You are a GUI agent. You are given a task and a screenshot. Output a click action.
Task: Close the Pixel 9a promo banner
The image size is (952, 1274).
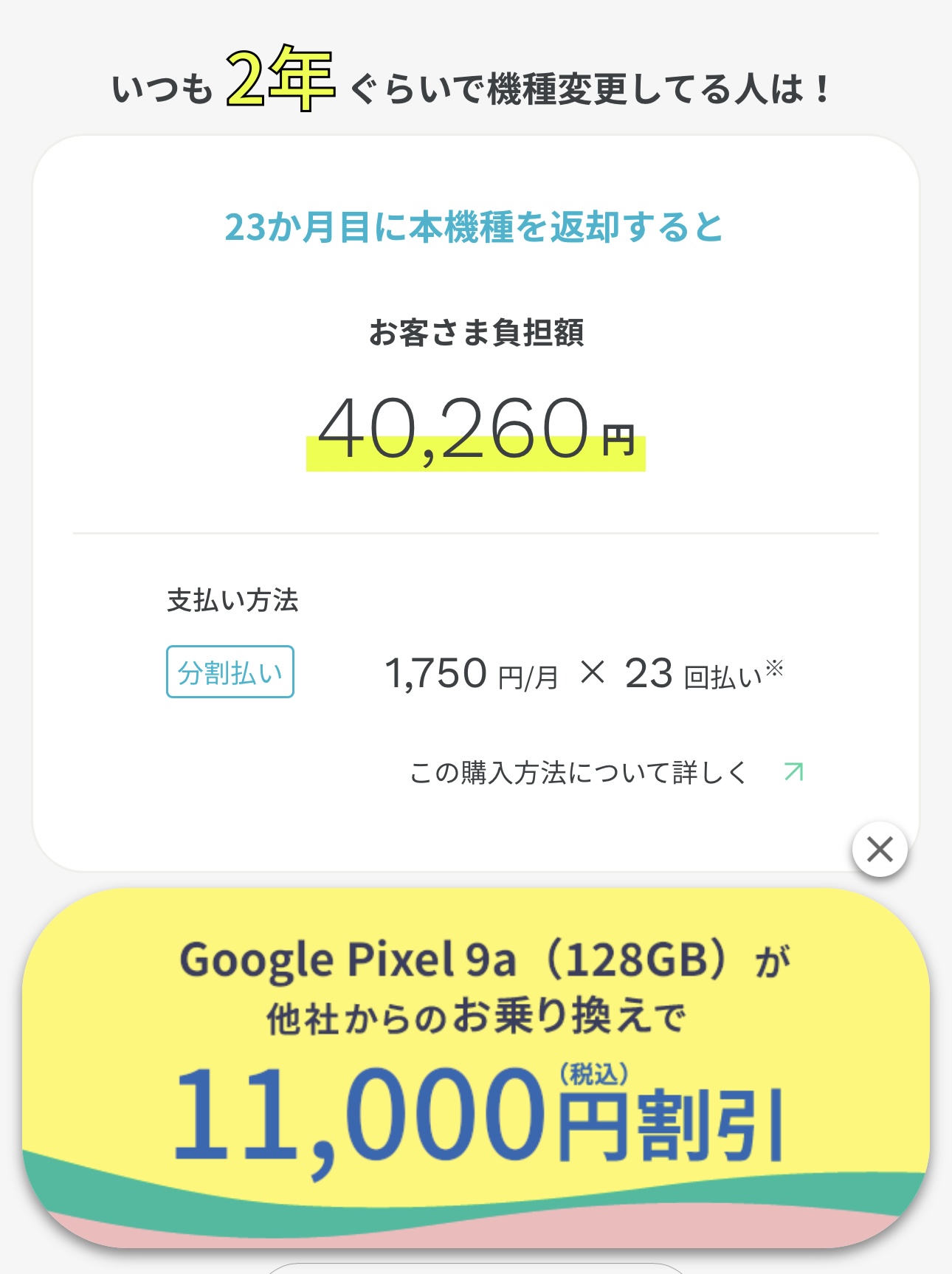pyautogui.click(x=880, y=849)
